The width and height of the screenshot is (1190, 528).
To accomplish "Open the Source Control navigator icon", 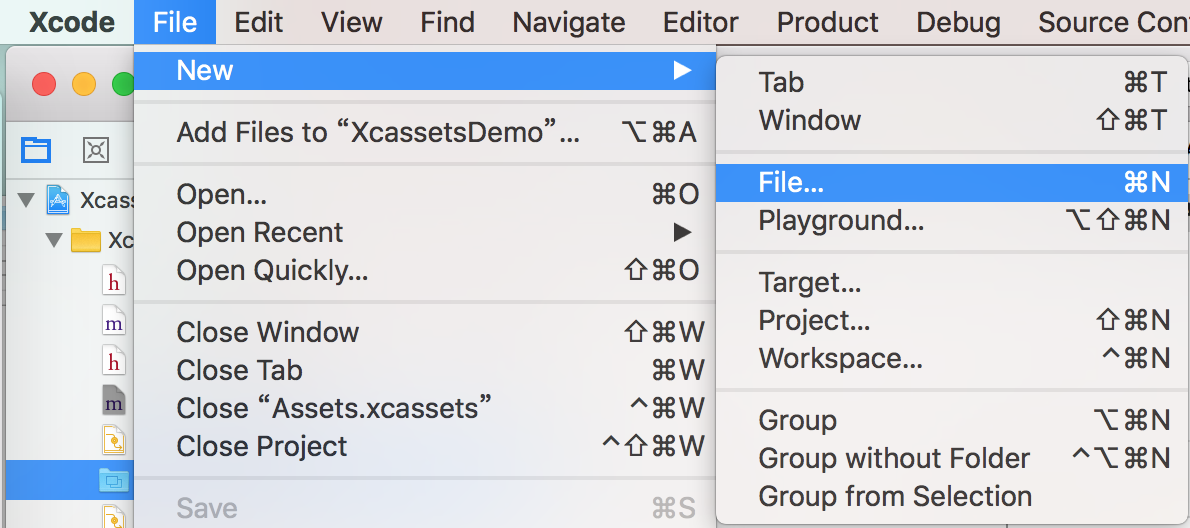I will coord(95,150).
